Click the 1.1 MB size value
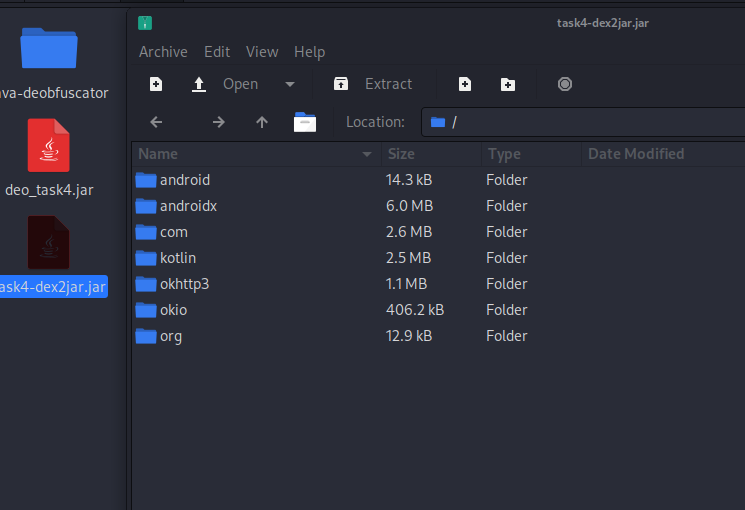 (x=406, y=284)
